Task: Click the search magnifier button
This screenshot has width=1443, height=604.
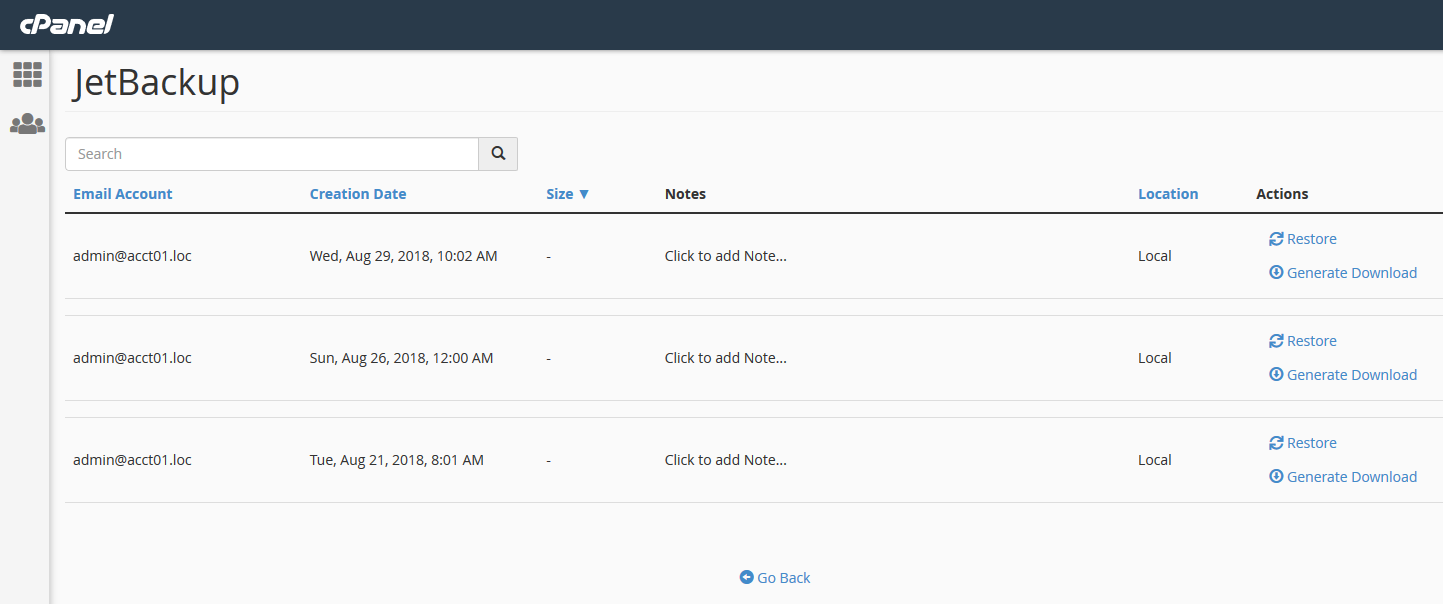Action: tap(498, 154)
